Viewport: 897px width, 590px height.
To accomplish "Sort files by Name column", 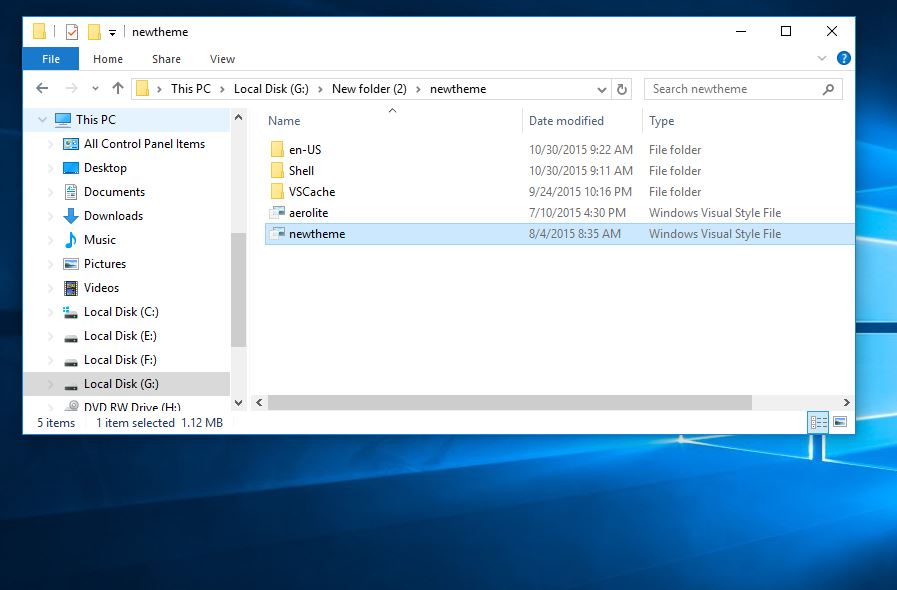I will (x=284, y=121).
